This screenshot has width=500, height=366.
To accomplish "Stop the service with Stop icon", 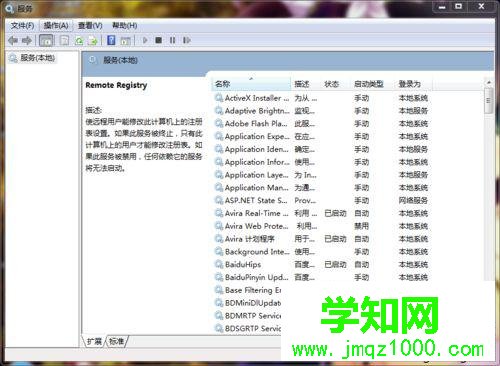I will click(x=159, y=40).
